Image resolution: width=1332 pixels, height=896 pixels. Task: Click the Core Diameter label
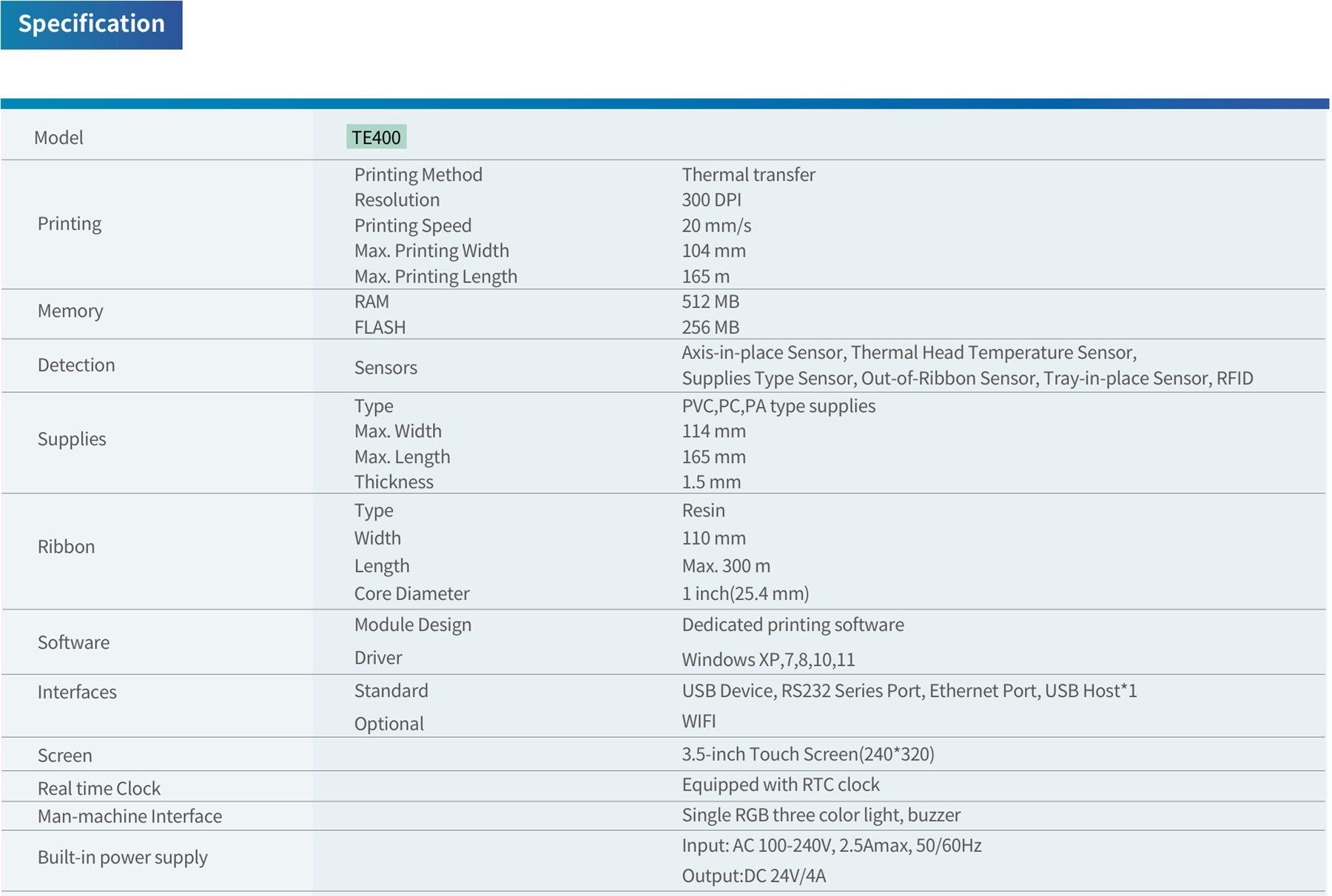click(x=411, y=593)
